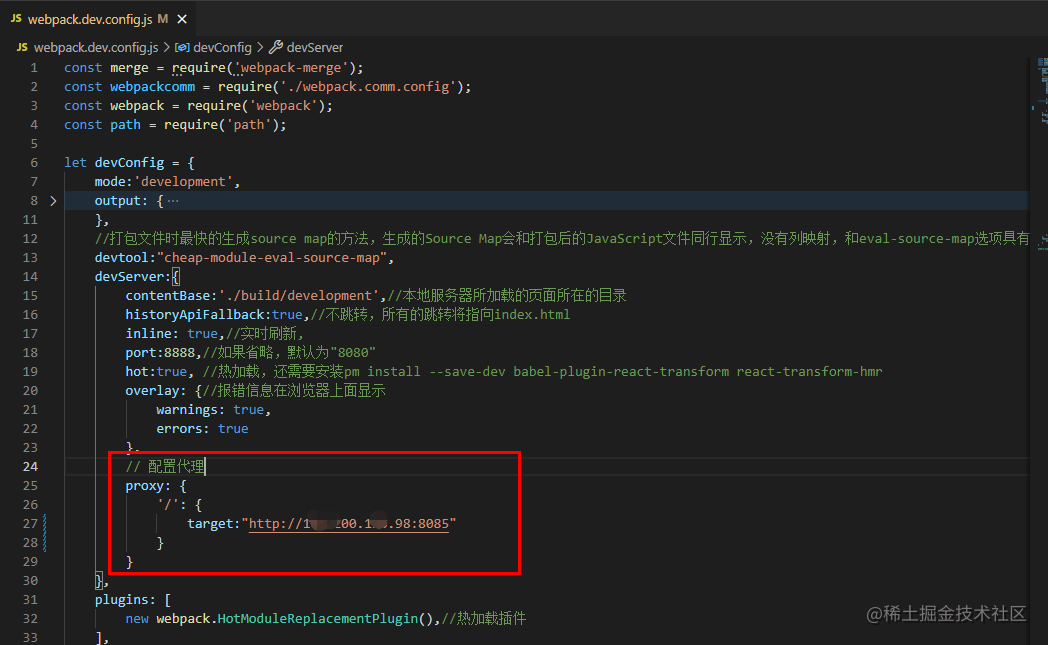Click 'webpack-merge' string on line 1
Screen dimensions: 1048x645
coord(291,68)
